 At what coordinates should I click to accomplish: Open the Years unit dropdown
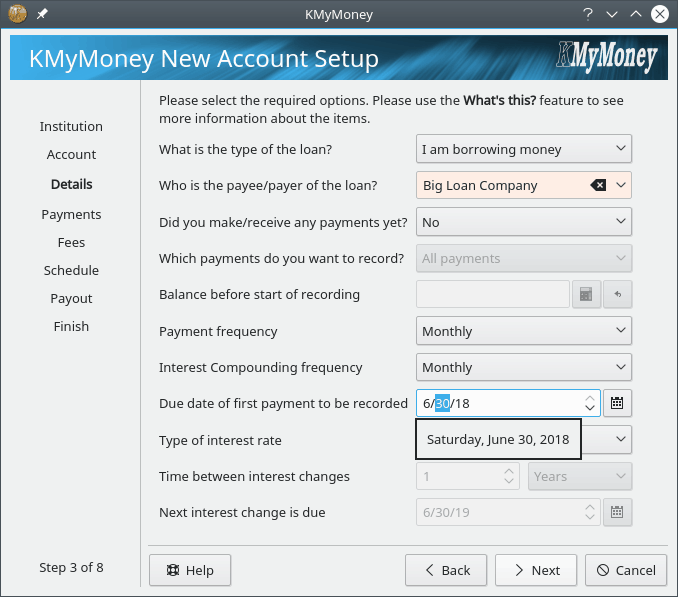[x=580, y=476]
